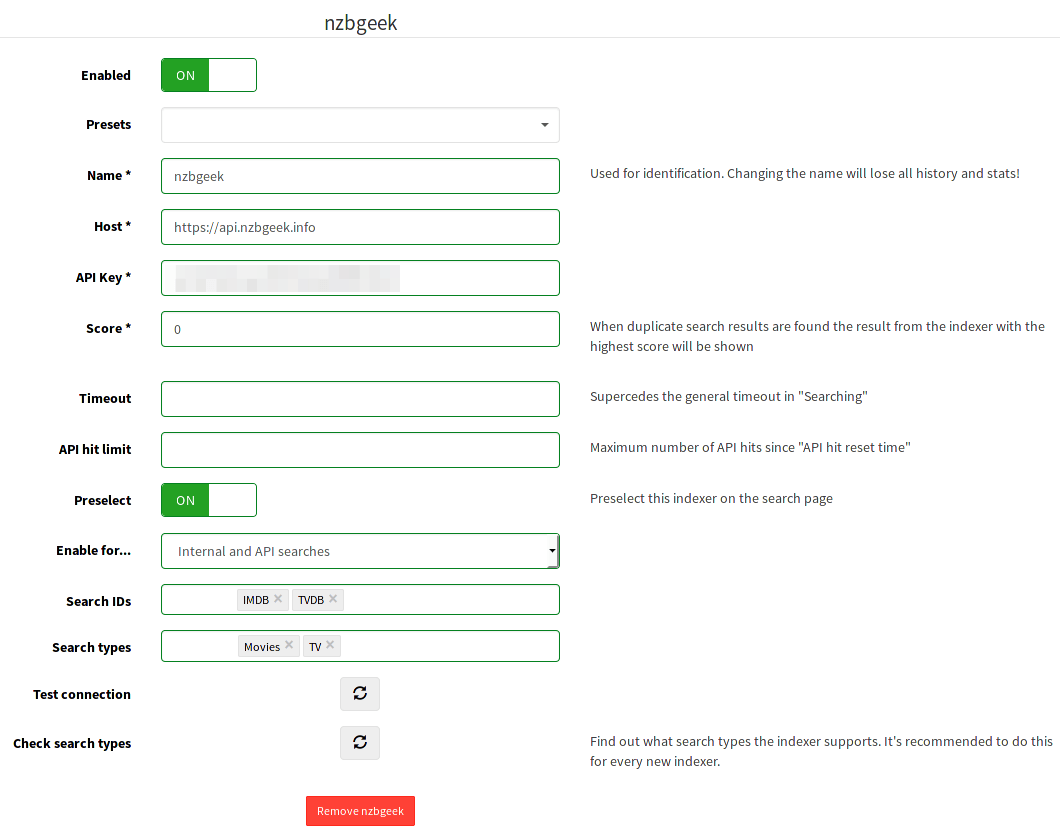Toggle the Enabled switch off
Viewport: 1061px width, 830px height.
[209, 75]
